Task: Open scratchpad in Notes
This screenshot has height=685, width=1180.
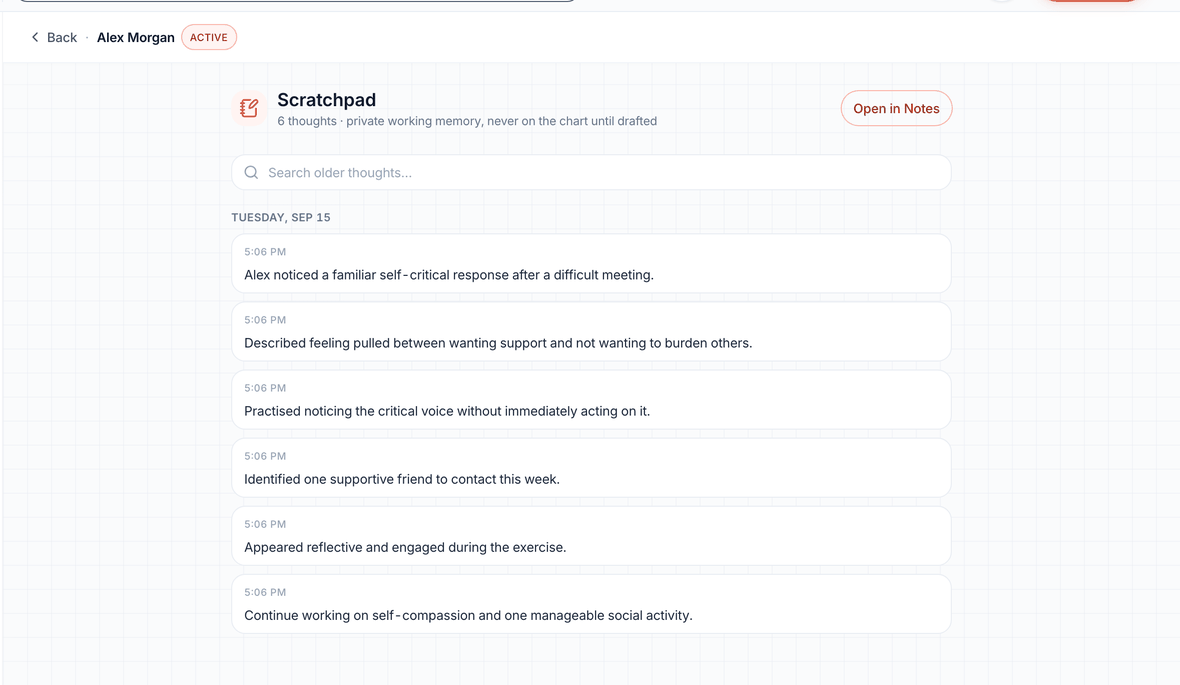Action: pyautogui.click(x=896, y=108)
